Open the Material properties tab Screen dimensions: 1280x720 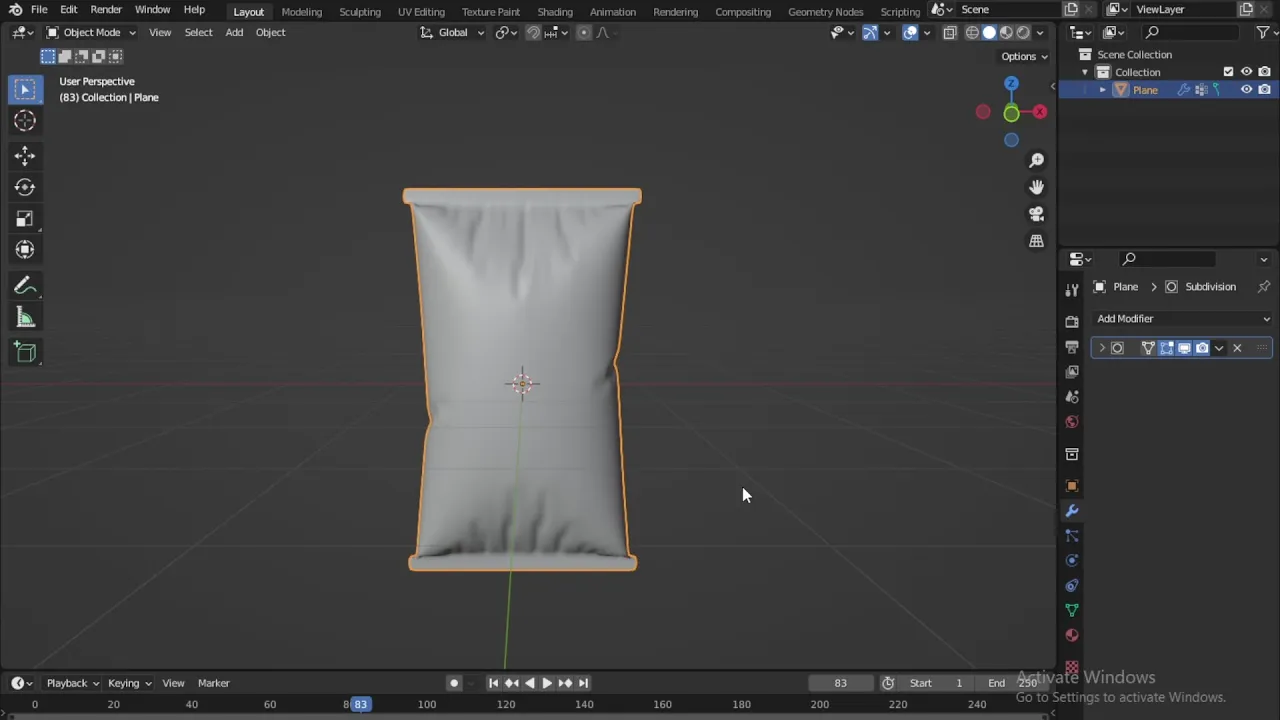1072,635
